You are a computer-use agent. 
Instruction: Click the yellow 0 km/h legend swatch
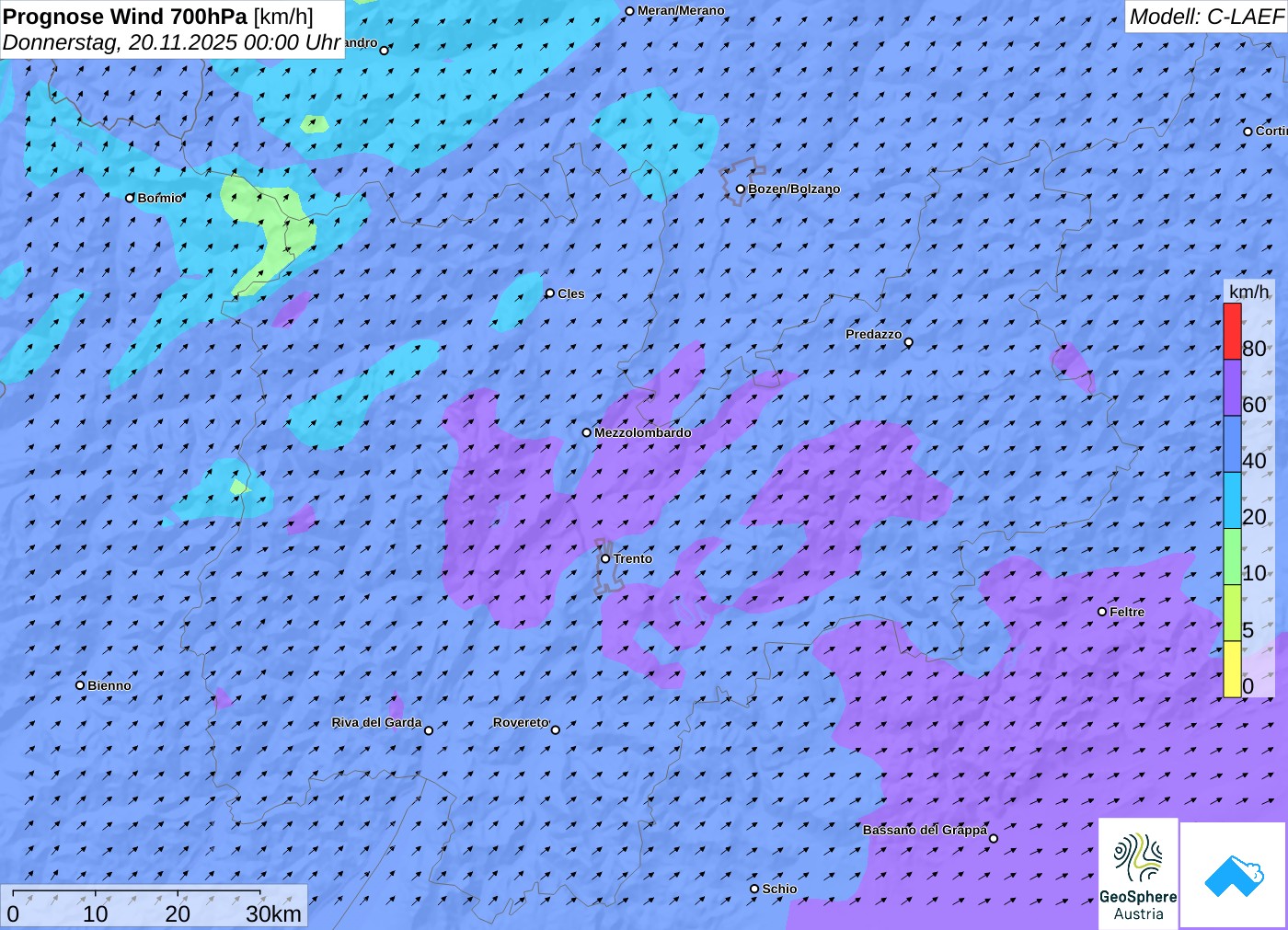point(1232,669)
